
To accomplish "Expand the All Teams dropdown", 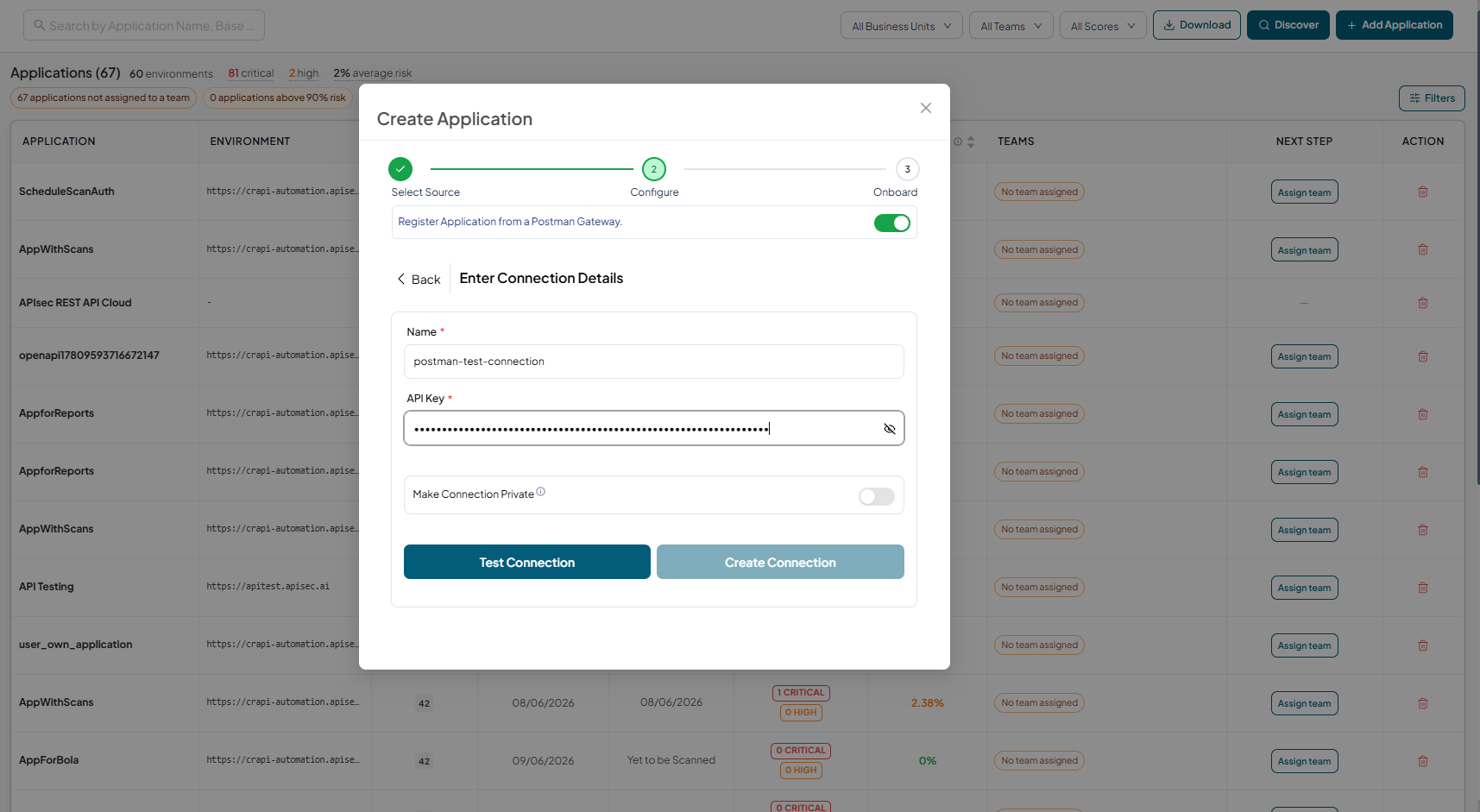I will [x=1011, y=26].
